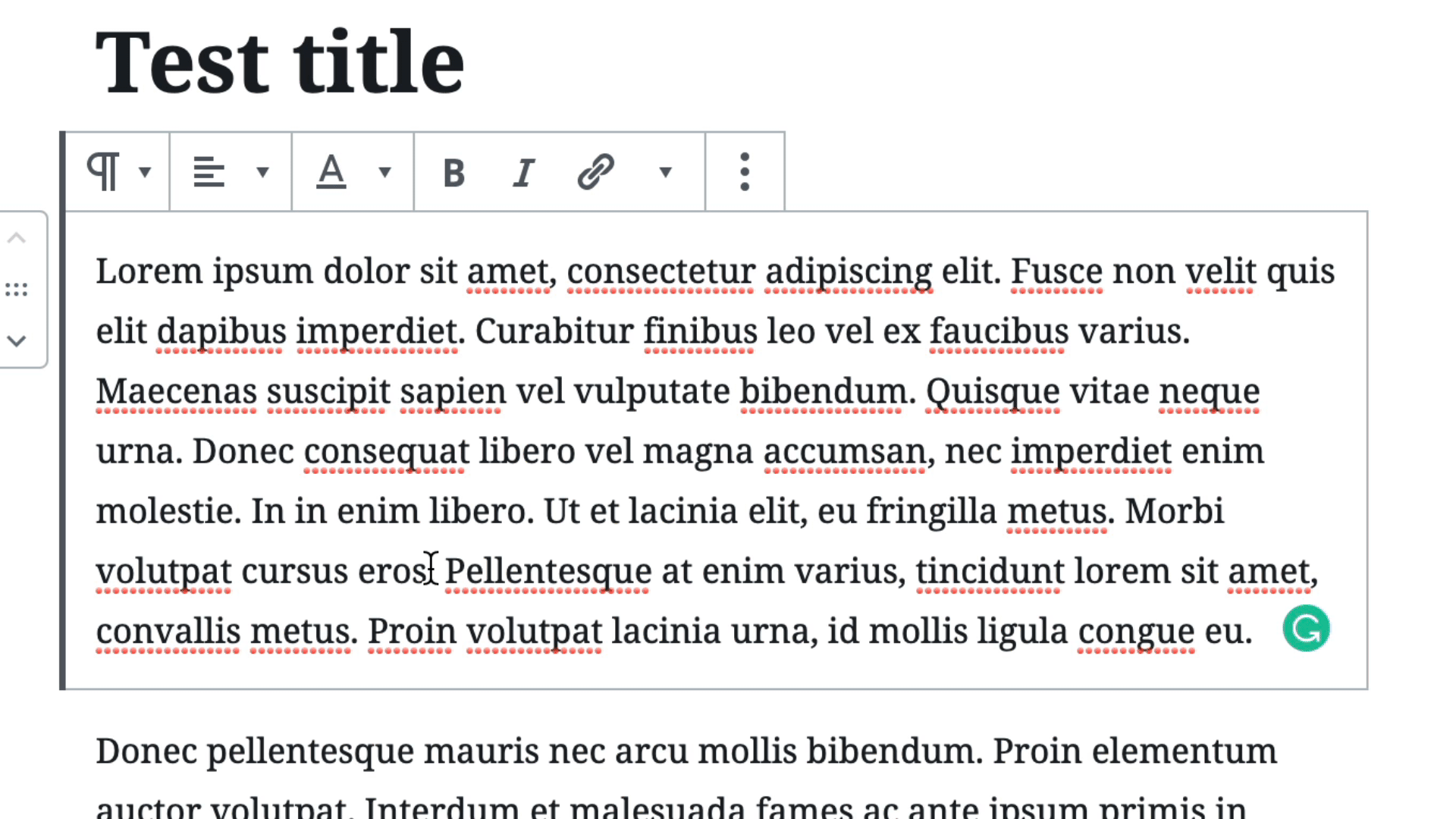Click the text alignment icon
This screenshot has width=1456, height=819.
coord(210,170)
